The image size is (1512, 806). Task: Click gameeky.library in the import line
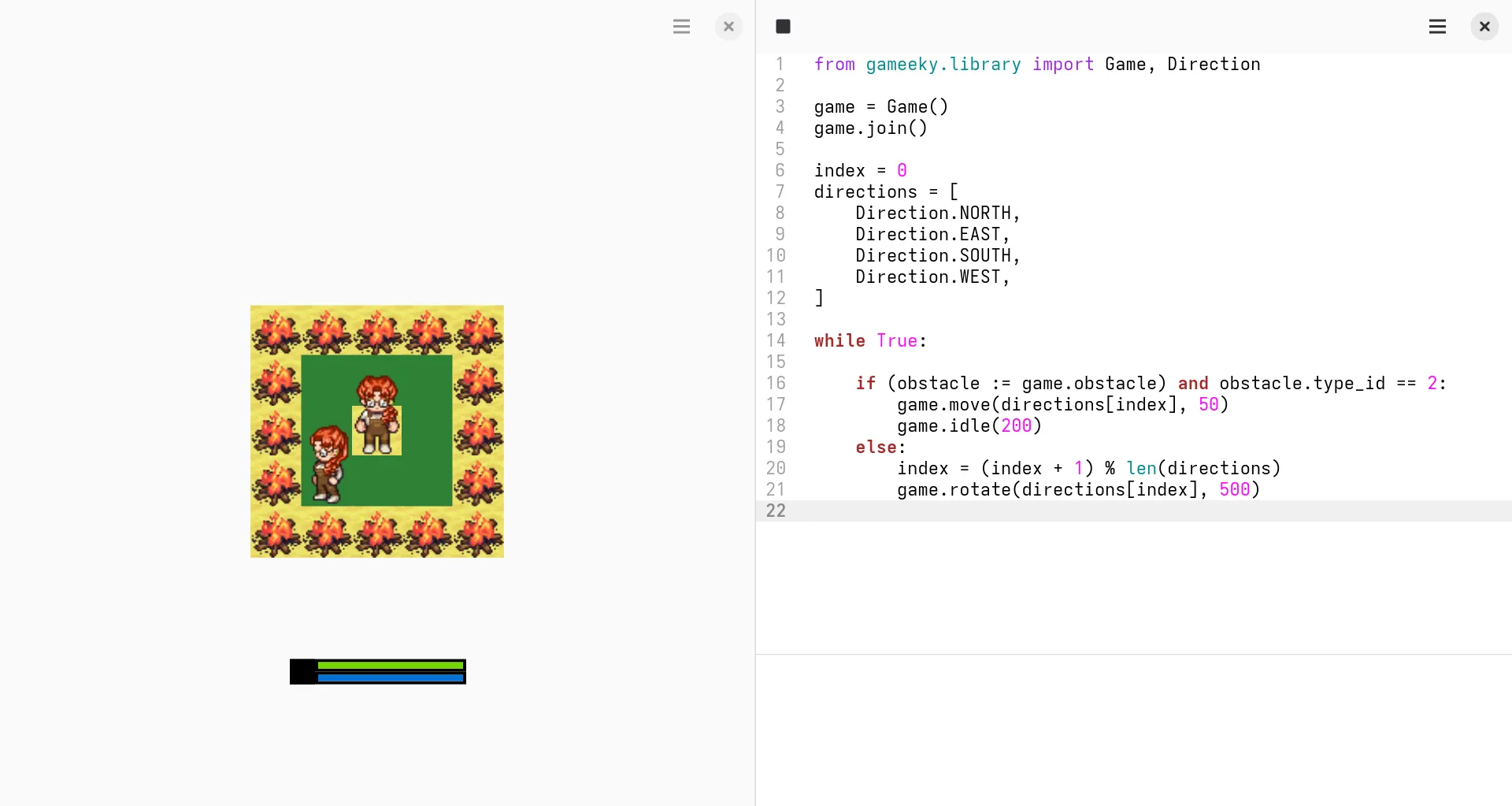point(943,65)
